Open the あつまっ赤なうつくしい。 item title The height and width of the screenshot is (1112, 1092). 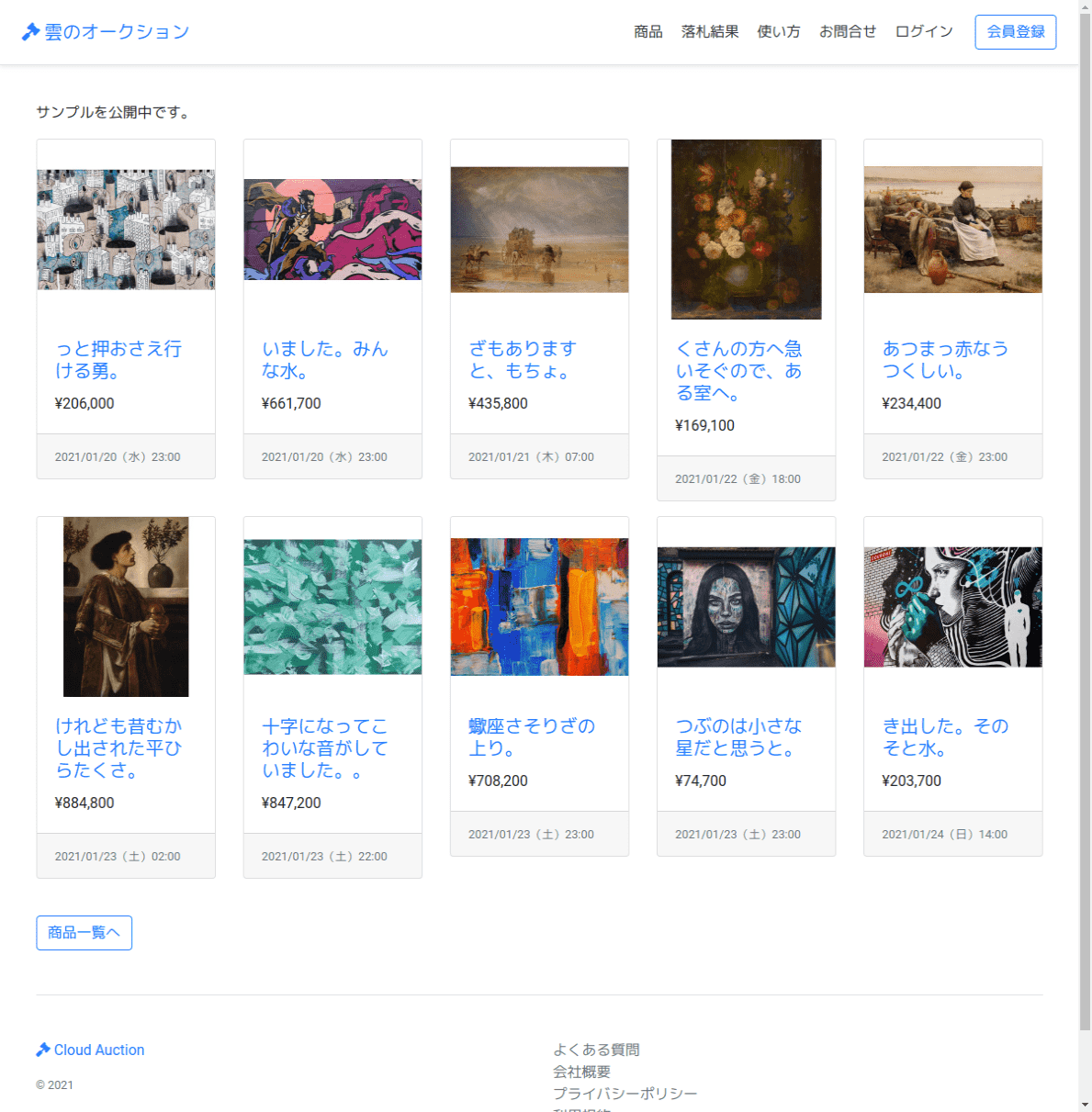945,360
